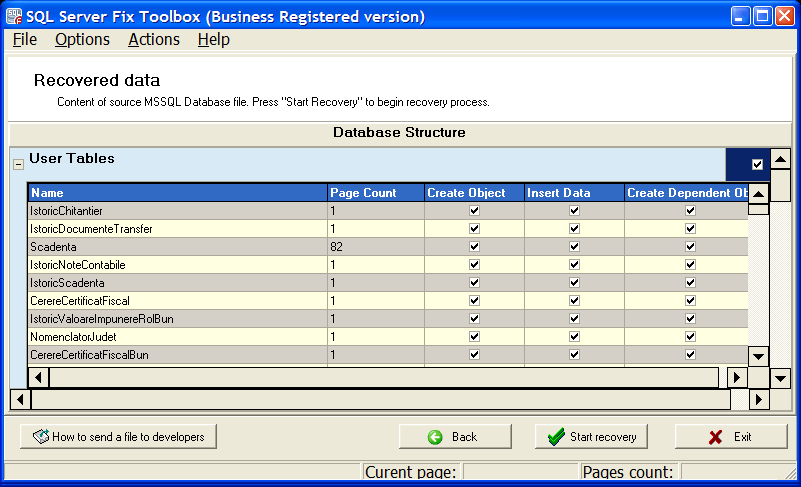Viewport: 801px width, 487px height.
Task: Click the SQL Server Fix Toolbox title icon
Action: 14,16
